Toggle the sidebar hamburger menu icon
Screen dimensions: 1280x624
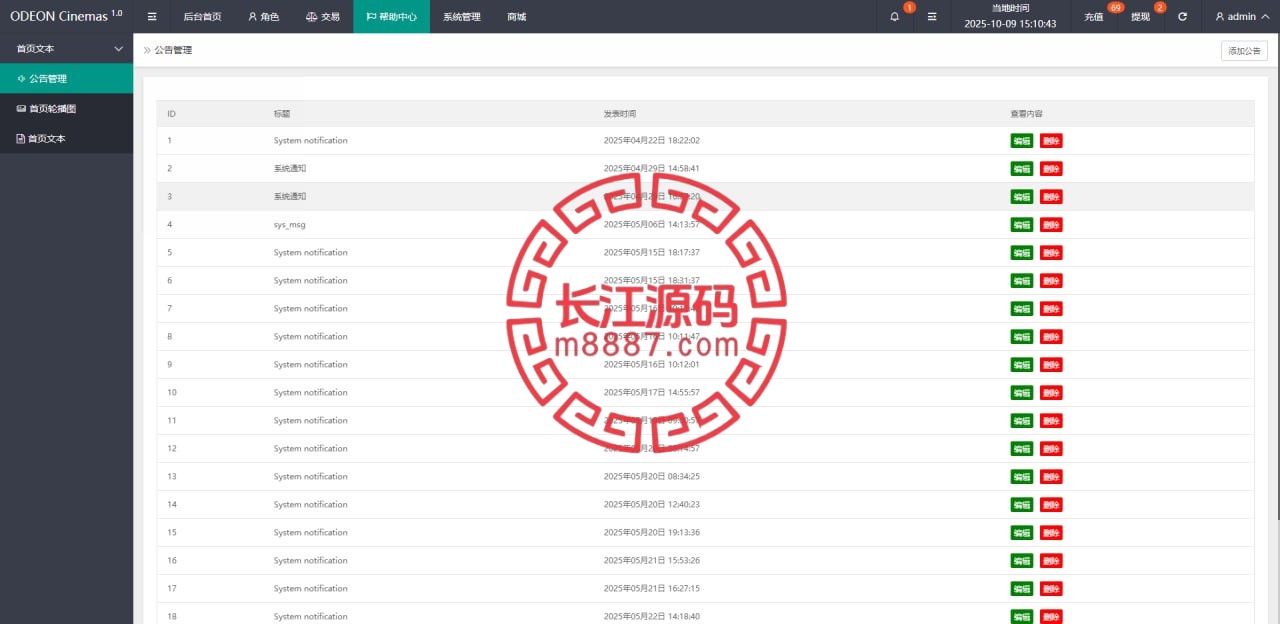152,17
